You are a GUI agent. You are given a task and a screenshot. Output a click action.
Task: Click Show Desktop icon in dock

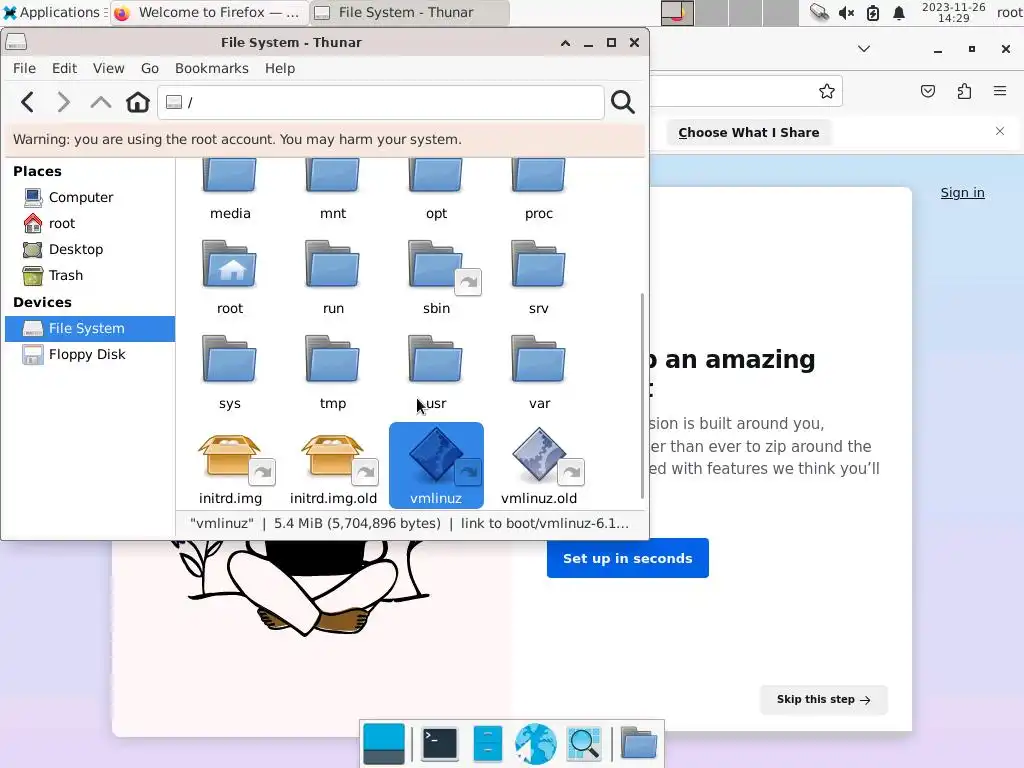pos(384,744)
